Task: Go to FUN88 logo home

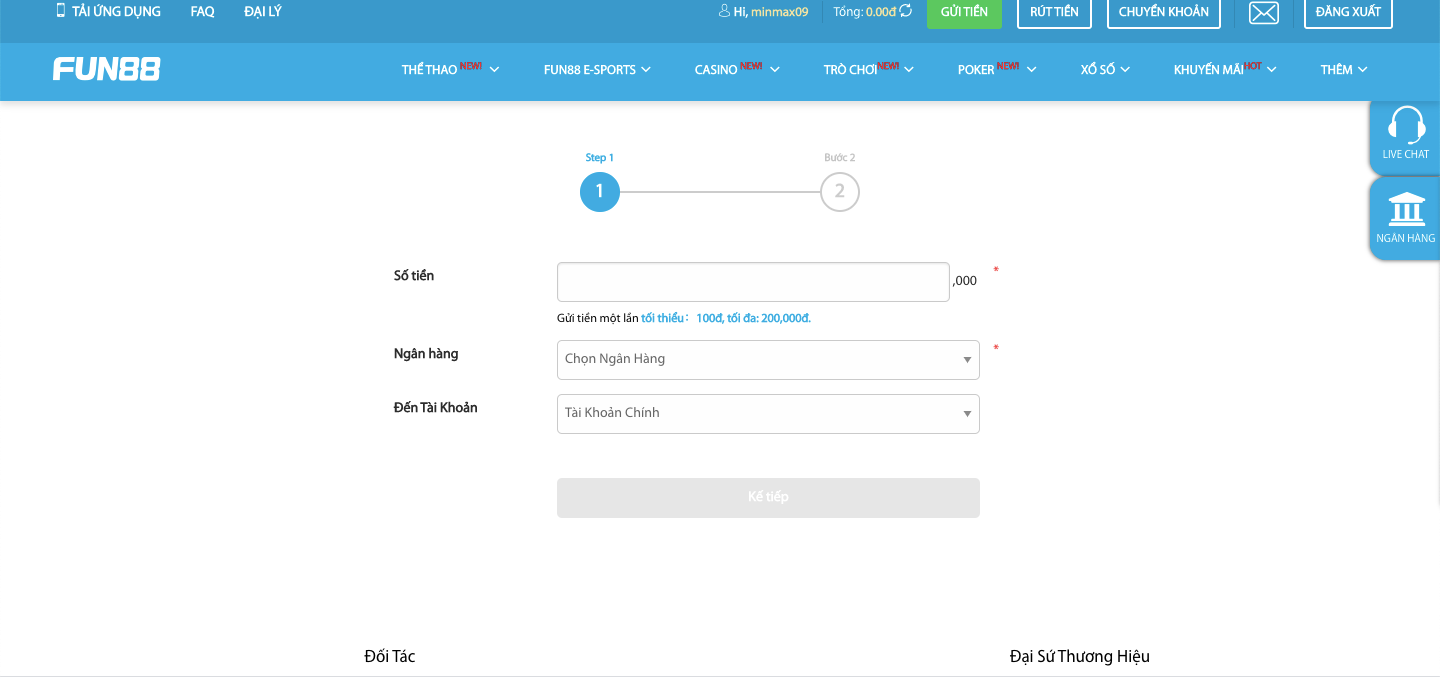Action: click(107, 69)
